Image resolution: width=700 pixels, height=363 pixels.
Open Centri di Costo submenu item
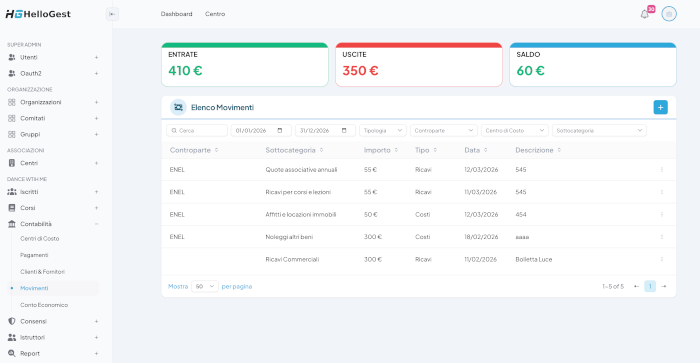pos(39,238)
